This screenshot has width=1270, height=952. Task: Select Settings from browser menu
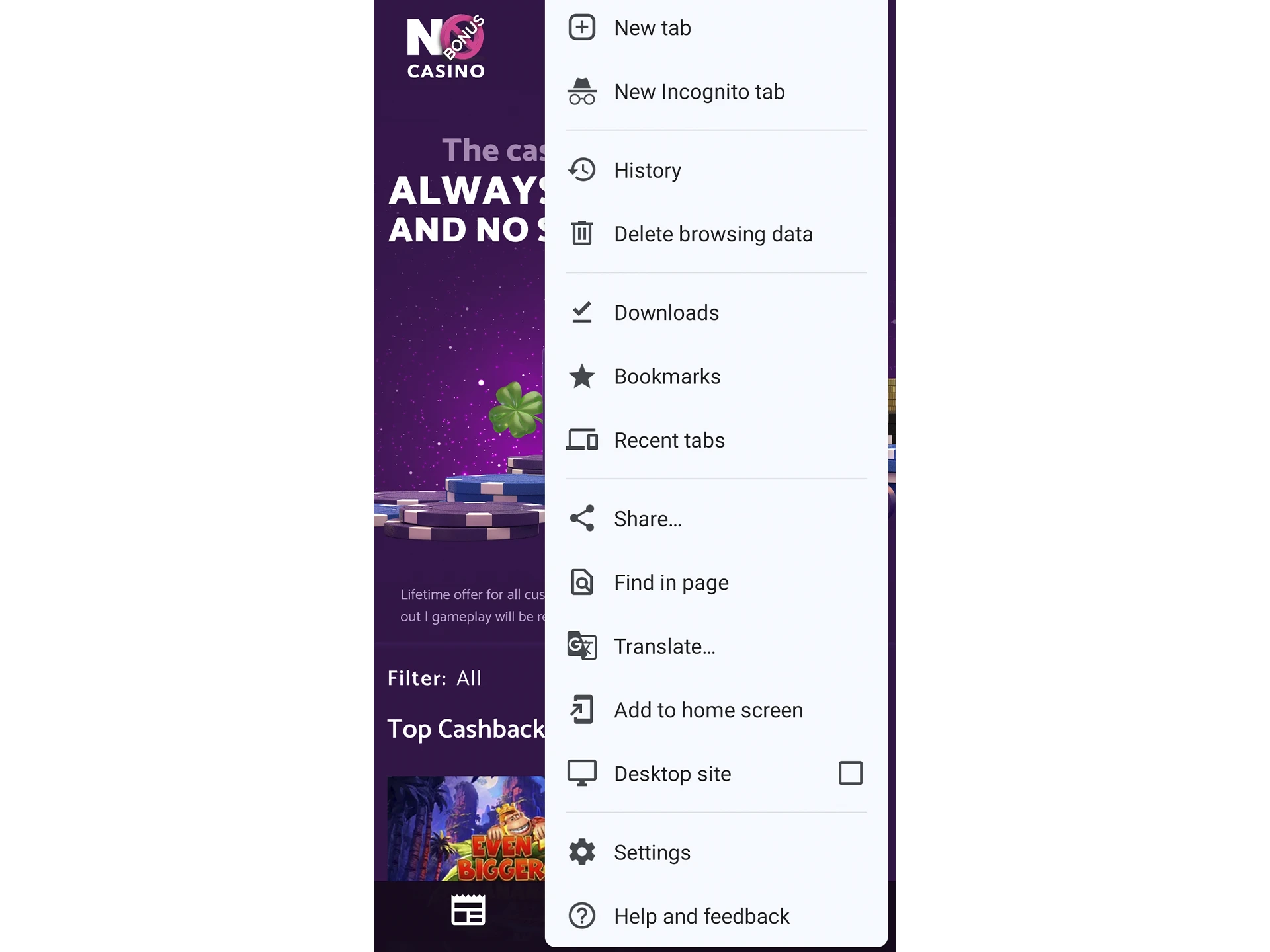pyautogui.click(x=652, y=852)
